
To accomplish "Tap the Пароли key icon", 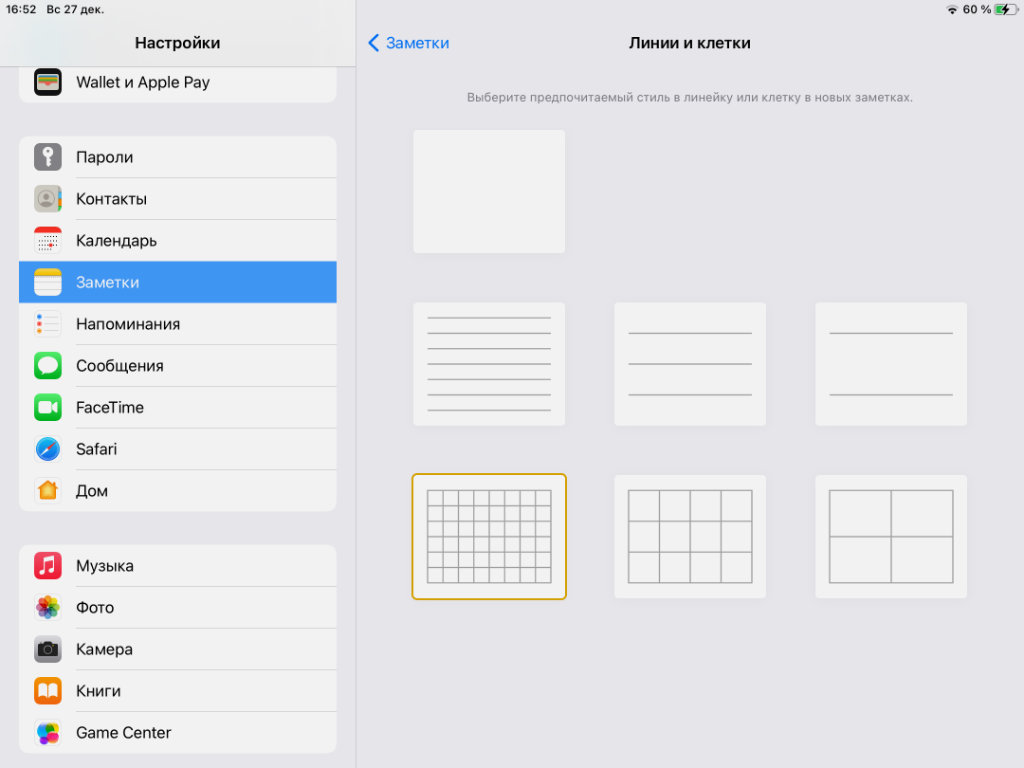I will pos(48,157).
